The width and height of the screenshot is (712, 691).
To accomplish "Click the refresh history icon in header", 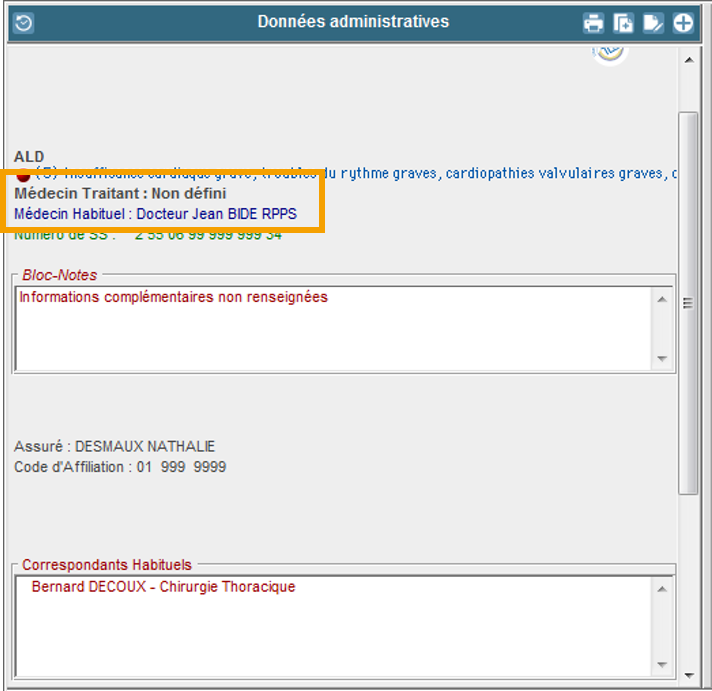I will 22,23.
